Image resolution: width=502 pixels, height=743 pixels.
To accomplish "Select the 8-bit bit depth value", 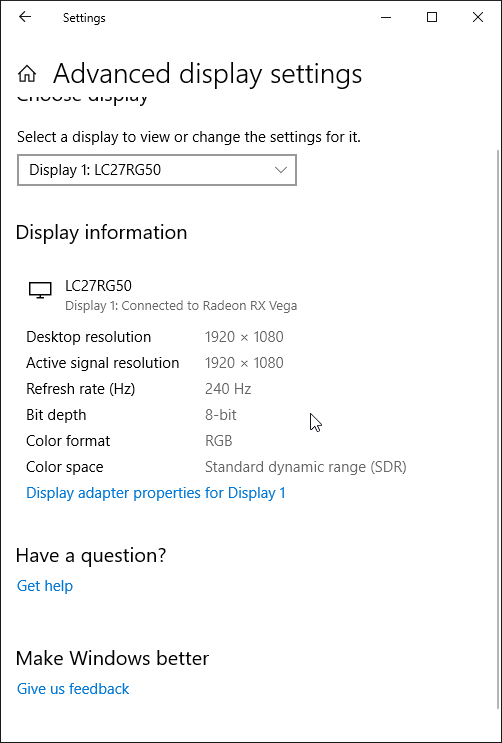I will click(220, 415).
